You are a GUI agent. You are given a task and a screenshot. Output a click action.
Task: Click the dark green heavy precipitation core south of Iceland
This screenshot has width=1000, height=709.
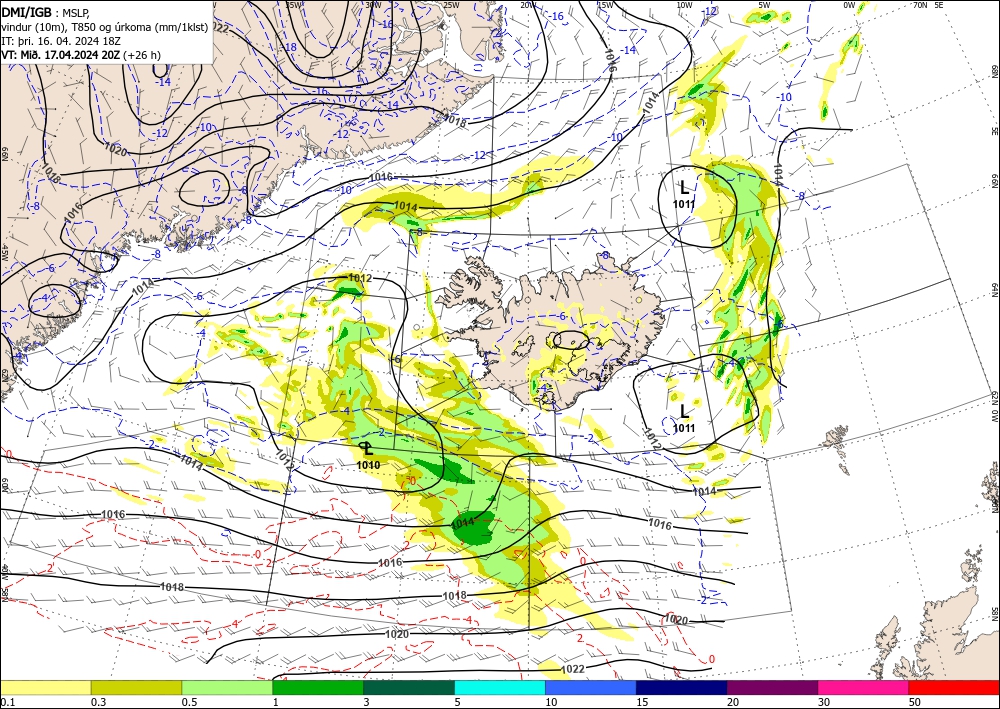pyautogui.click(x=475, y=527)
